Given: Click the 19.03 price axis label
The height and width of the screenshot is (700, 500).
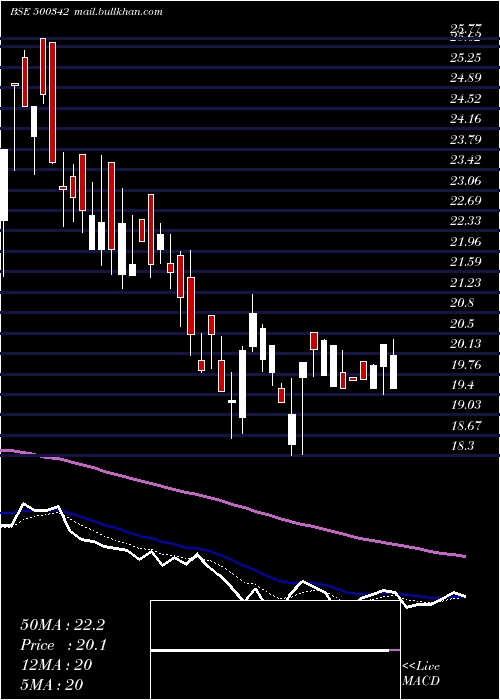Looking at the screenshot, I should 466,405.
